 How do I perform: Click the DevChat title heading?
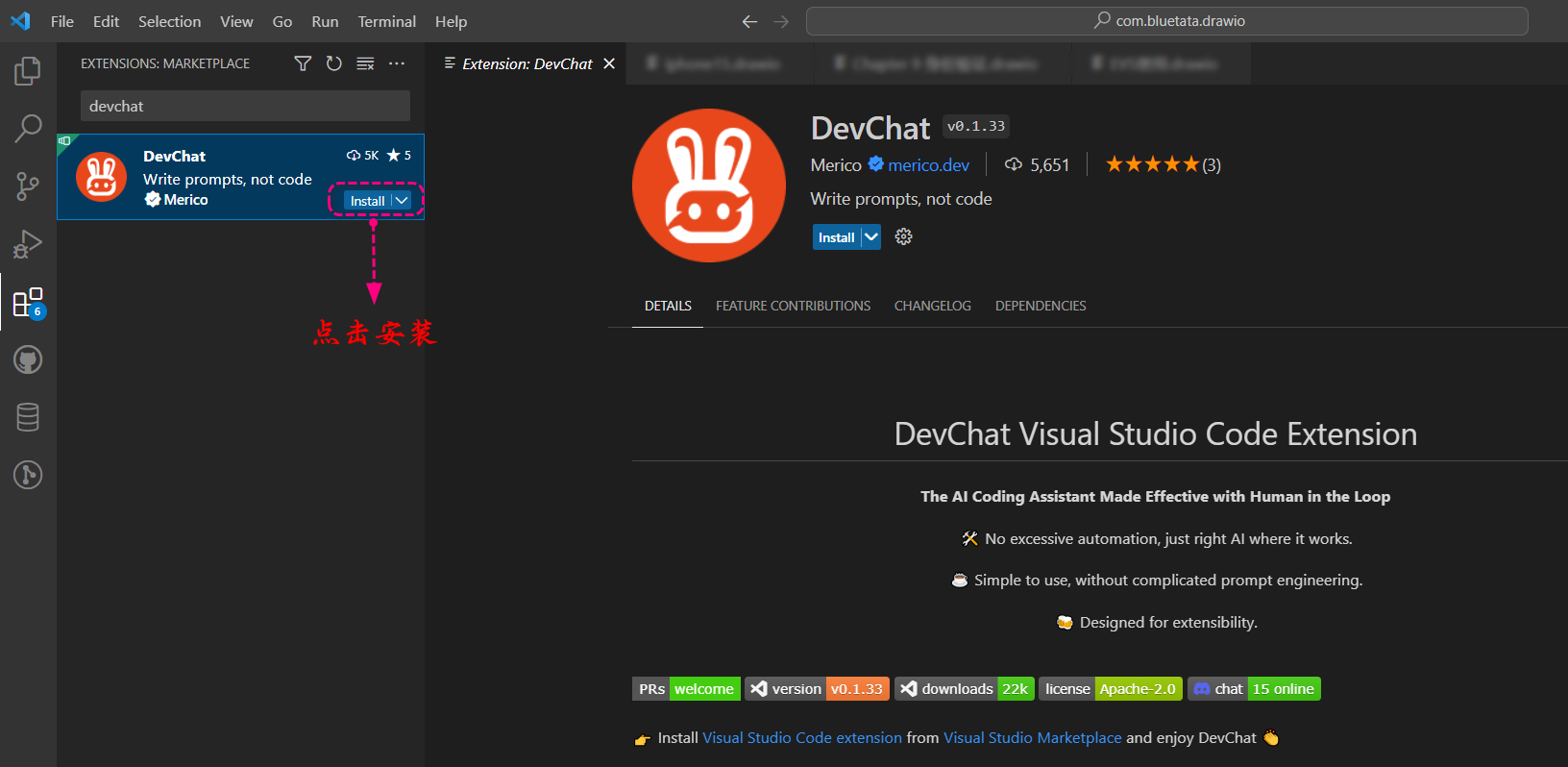(x=870, y=128)
